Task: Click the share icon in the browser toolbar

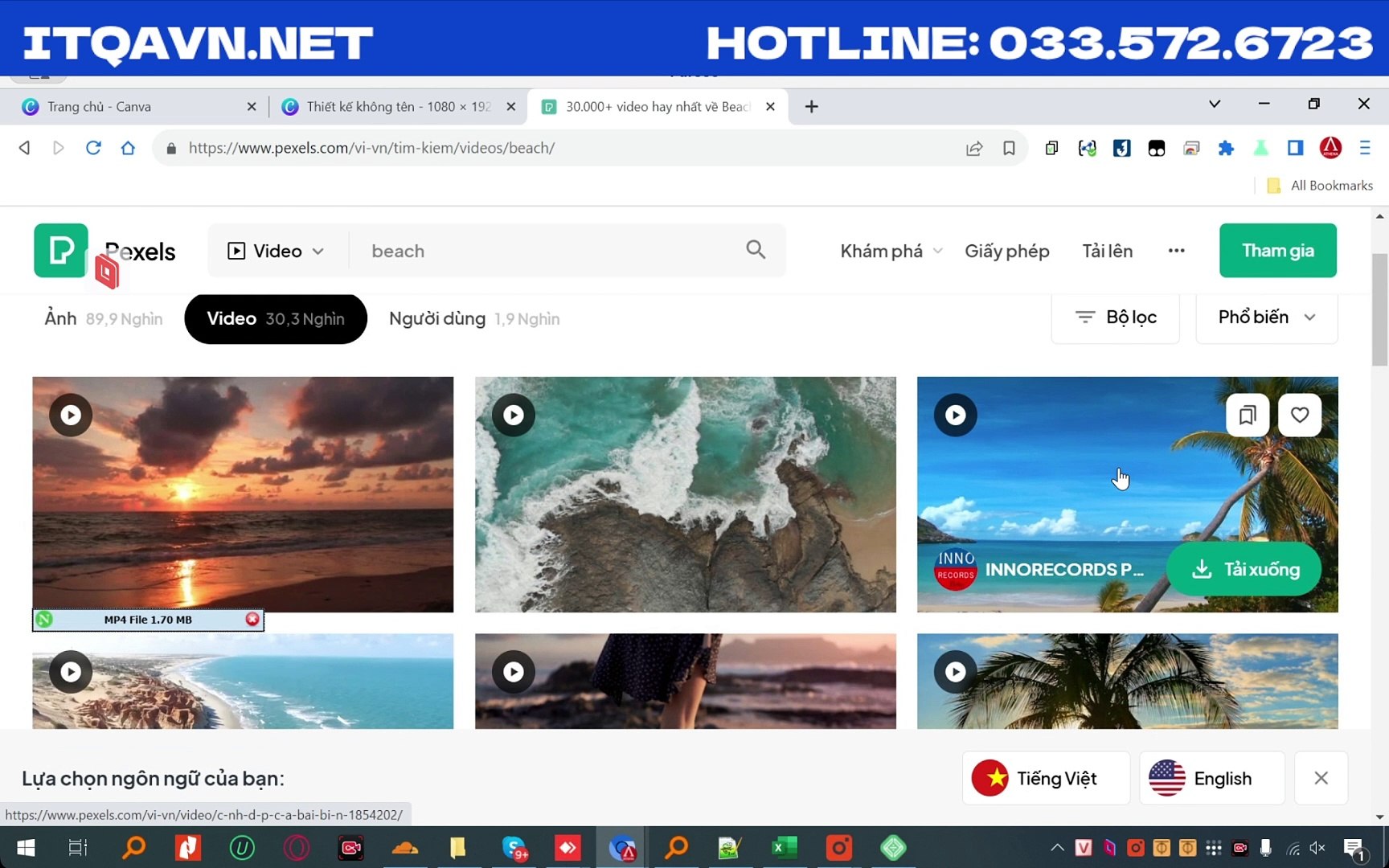Action: click(973, 148)
